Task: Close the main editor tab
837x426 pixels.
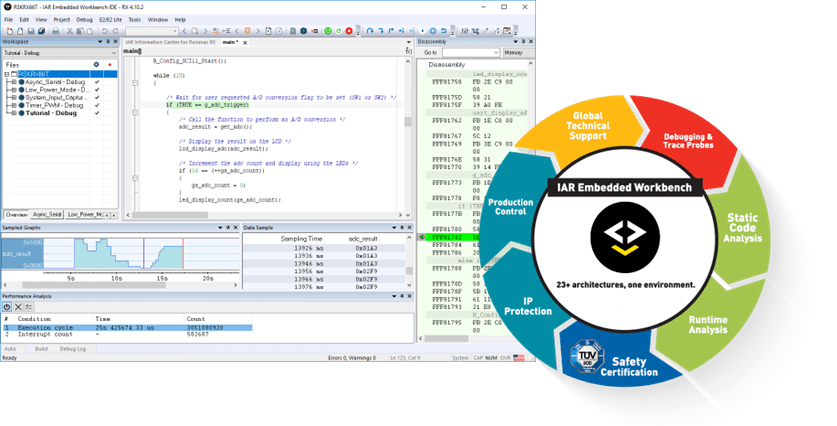Action: (245, 43)
